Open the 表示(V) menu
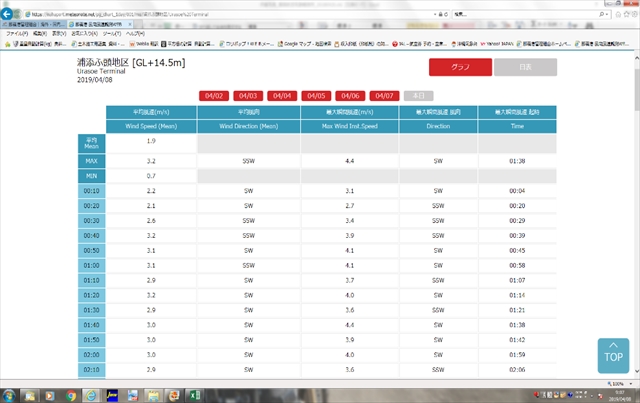 [x=62, y=33]
